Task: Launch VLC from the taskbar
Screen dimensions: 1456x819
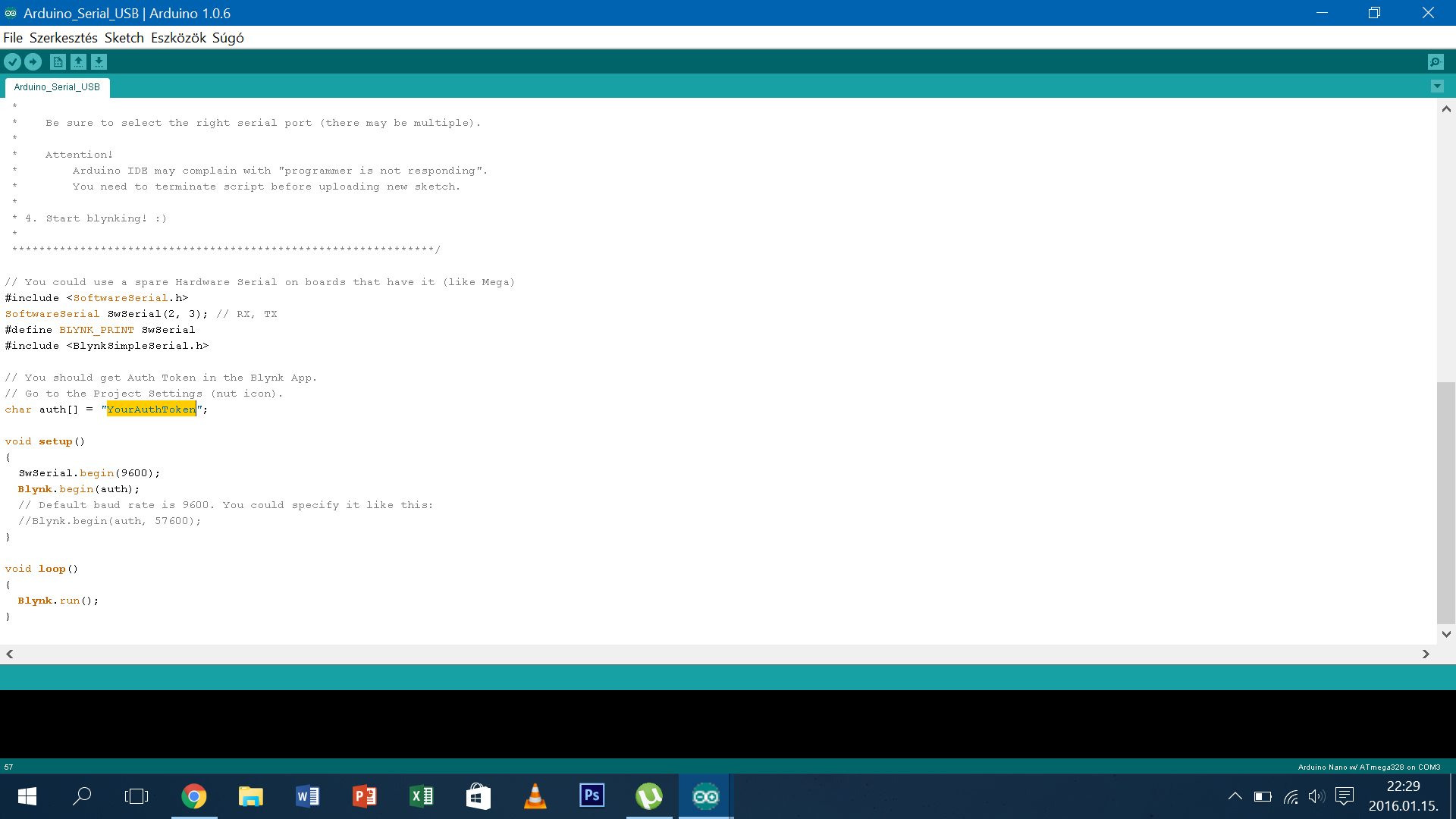Action: (x=535, y=796)
